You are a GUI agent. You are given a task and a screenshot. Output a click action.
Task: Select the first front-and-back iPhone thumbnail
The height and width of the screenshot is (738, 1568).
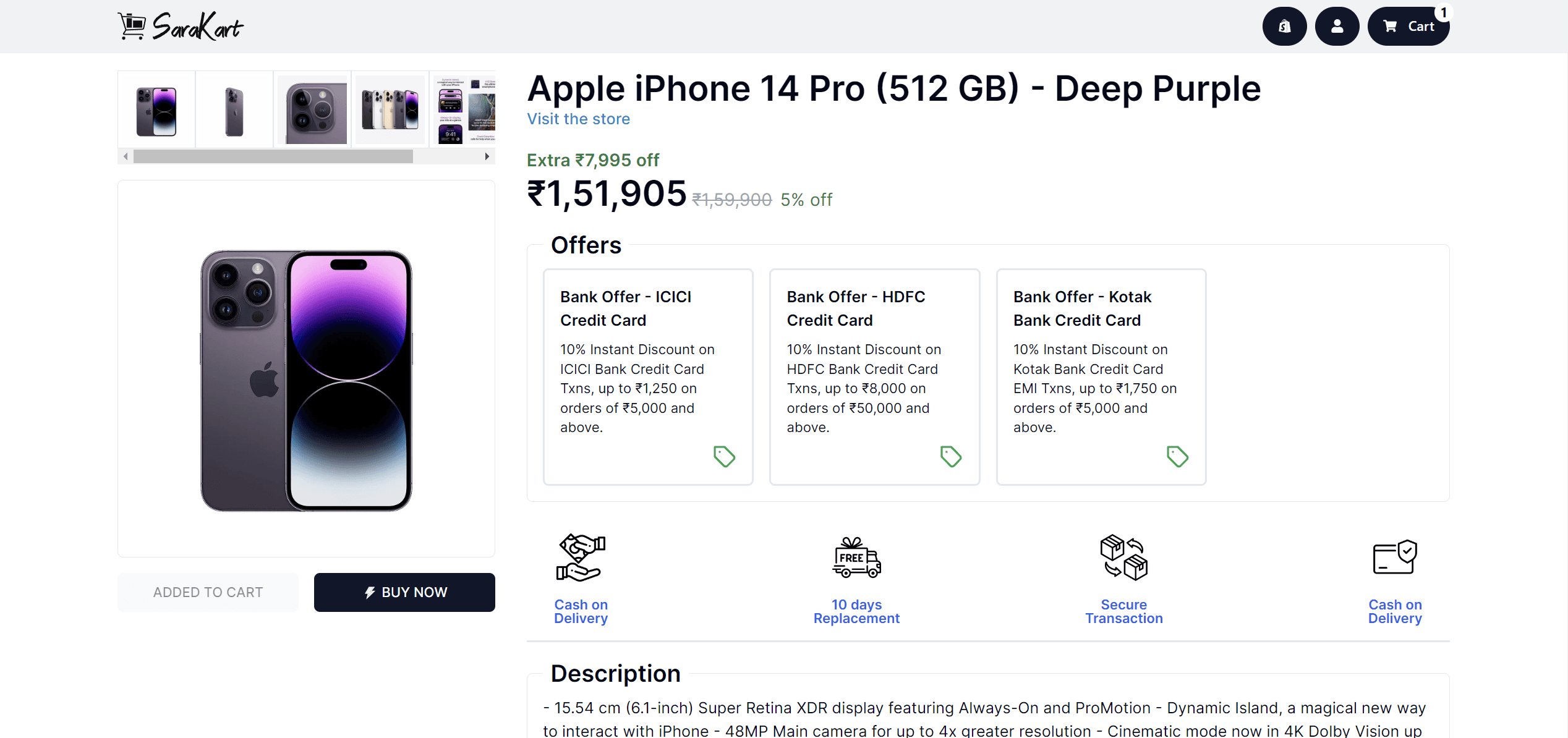(156, 110)
